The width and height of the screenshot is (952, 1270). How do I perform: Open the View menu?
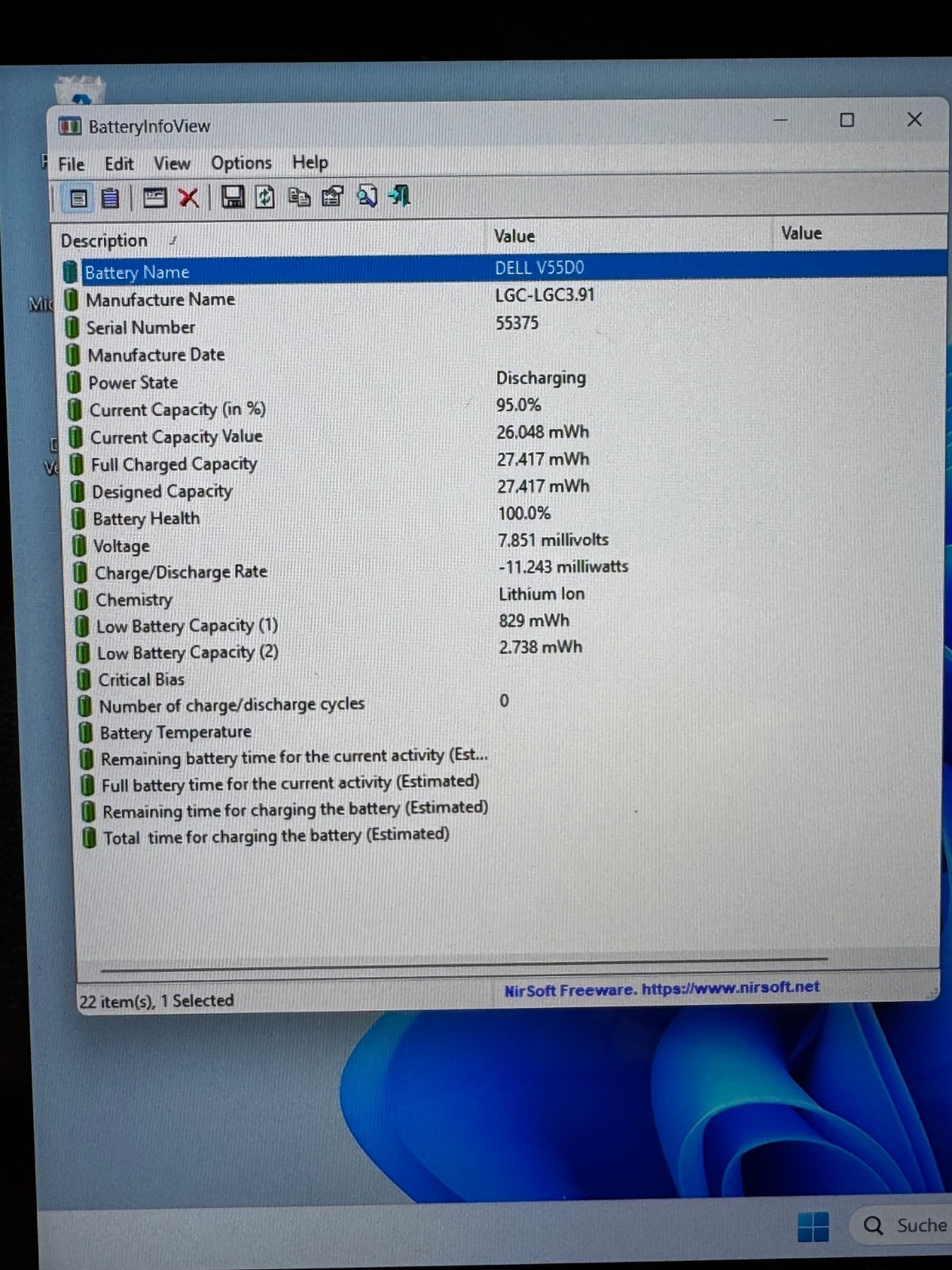coord(172,164)
